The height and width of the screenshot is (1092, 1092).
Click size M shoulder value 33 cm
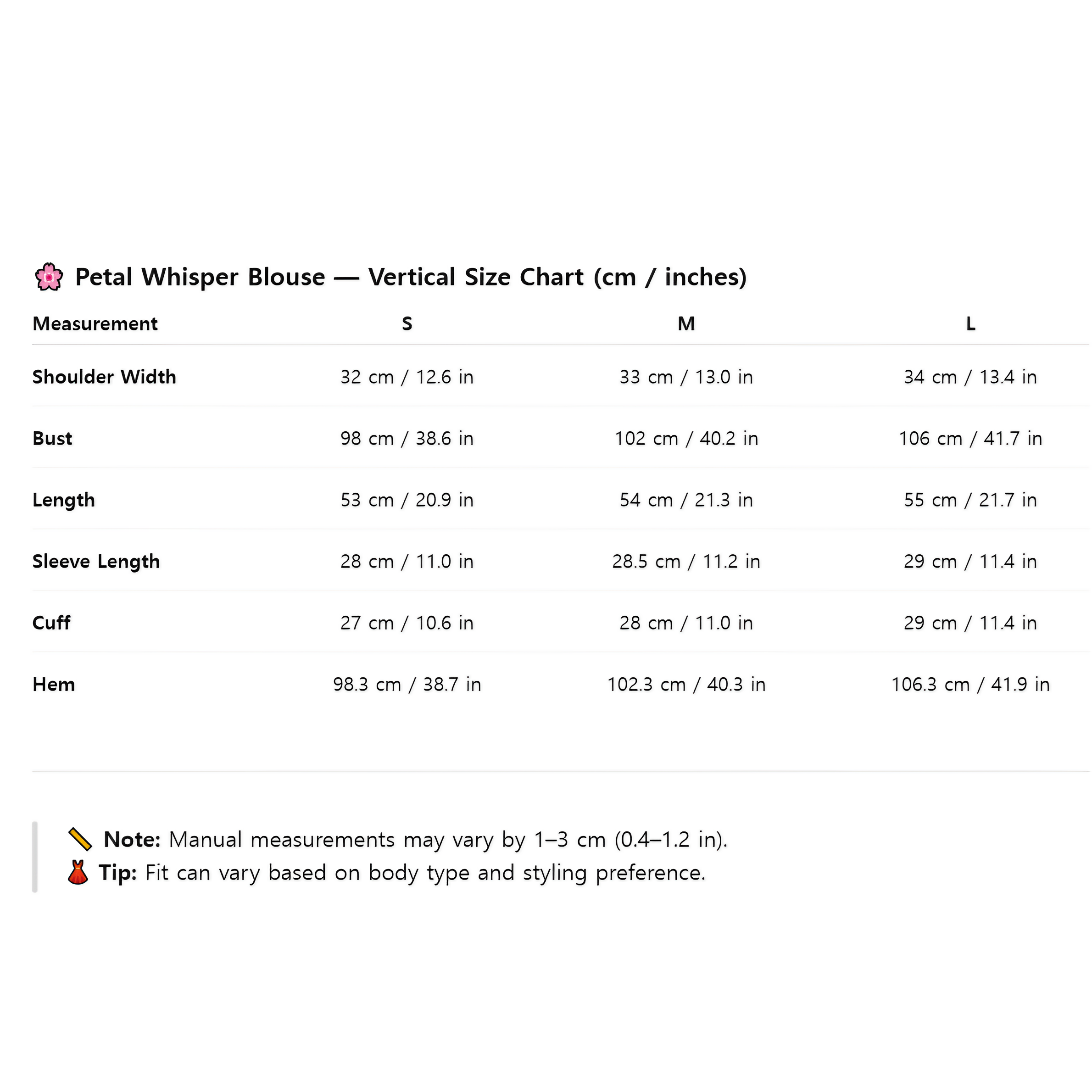point(686,377)
